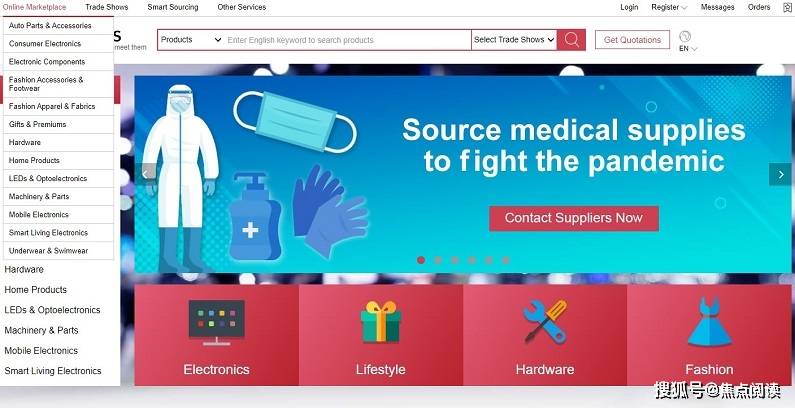Select the first red carousel dot
The height and width of the screenshot is (408, 795).
pos(421,260)
